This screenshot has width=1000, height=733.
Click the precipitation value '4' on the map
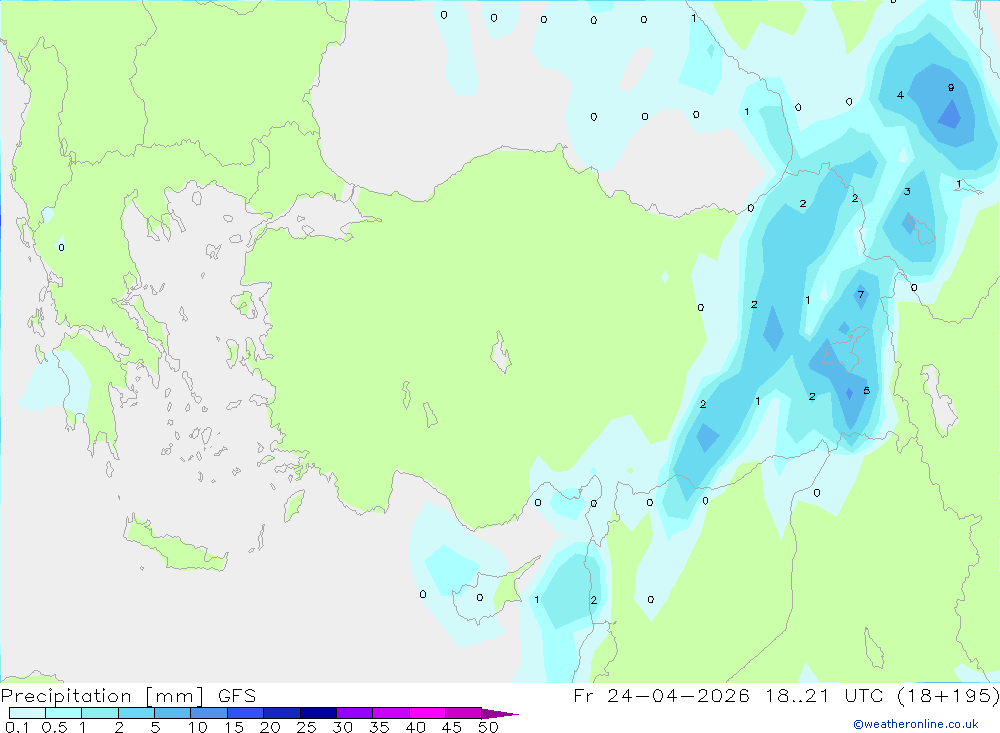(900, 96)
